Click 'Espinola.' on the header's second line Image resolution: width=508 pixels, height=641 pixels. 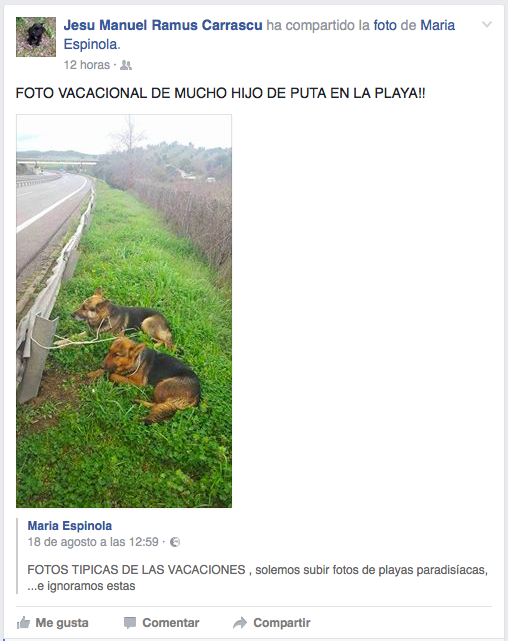coord(92,44)
